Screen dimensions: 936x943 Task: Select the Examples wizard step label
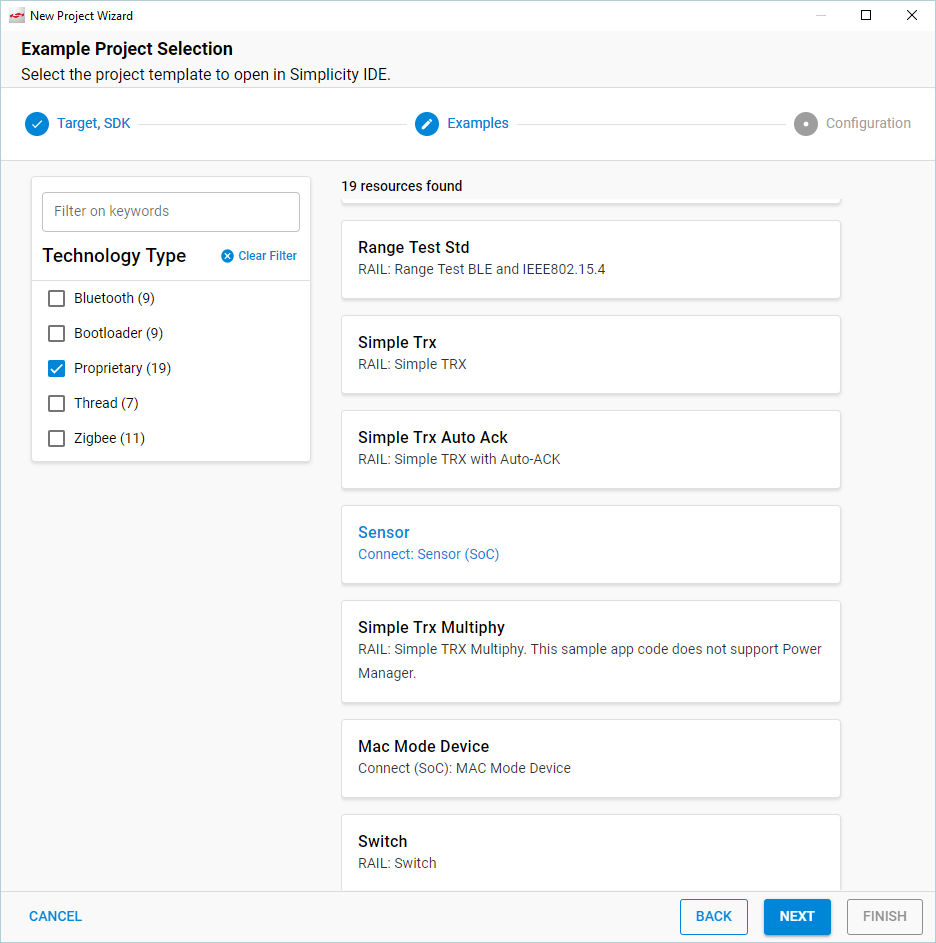[x=477, y=124]
